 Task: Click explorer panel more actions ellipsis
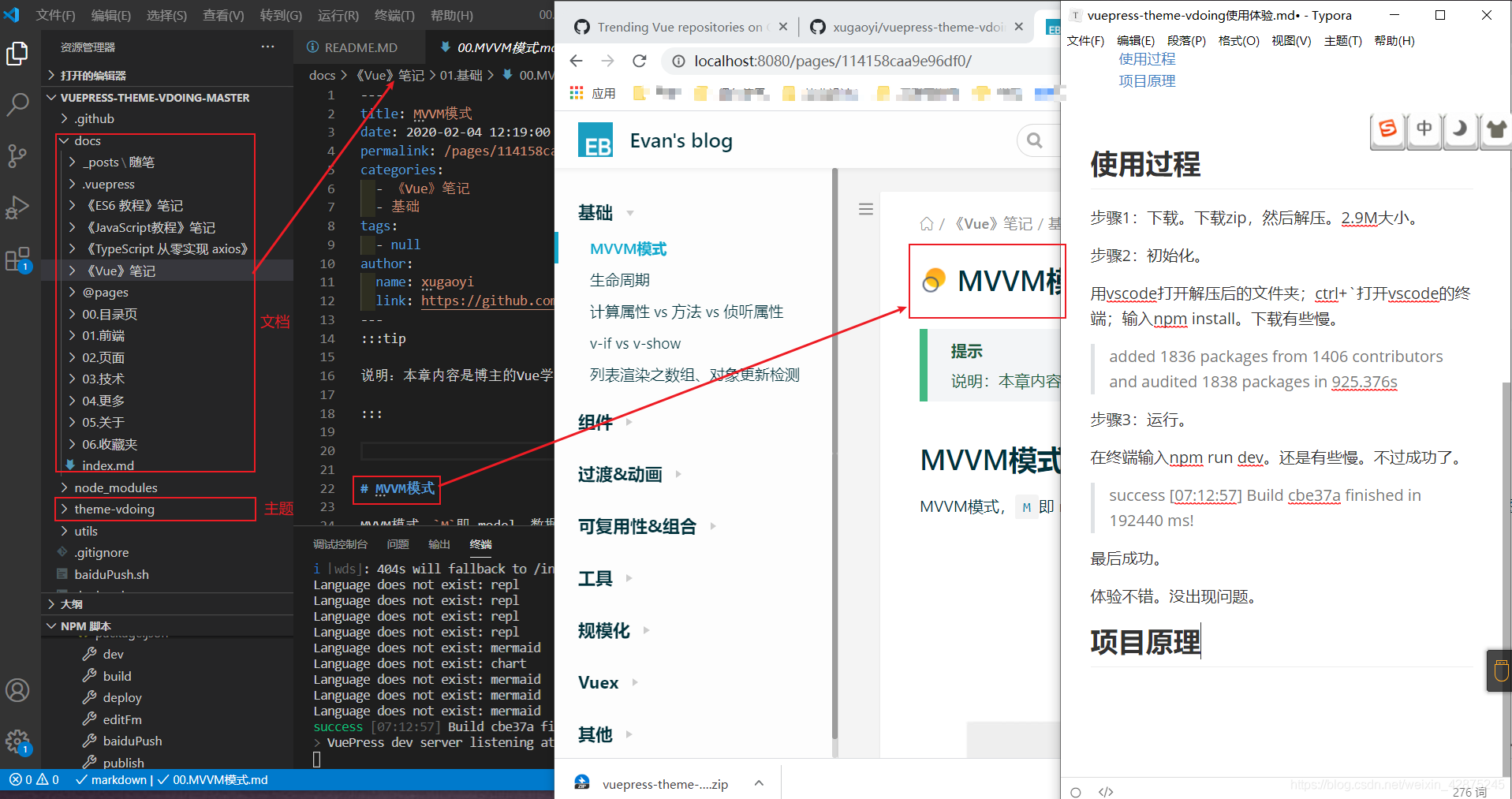click(x=268, y=47)
